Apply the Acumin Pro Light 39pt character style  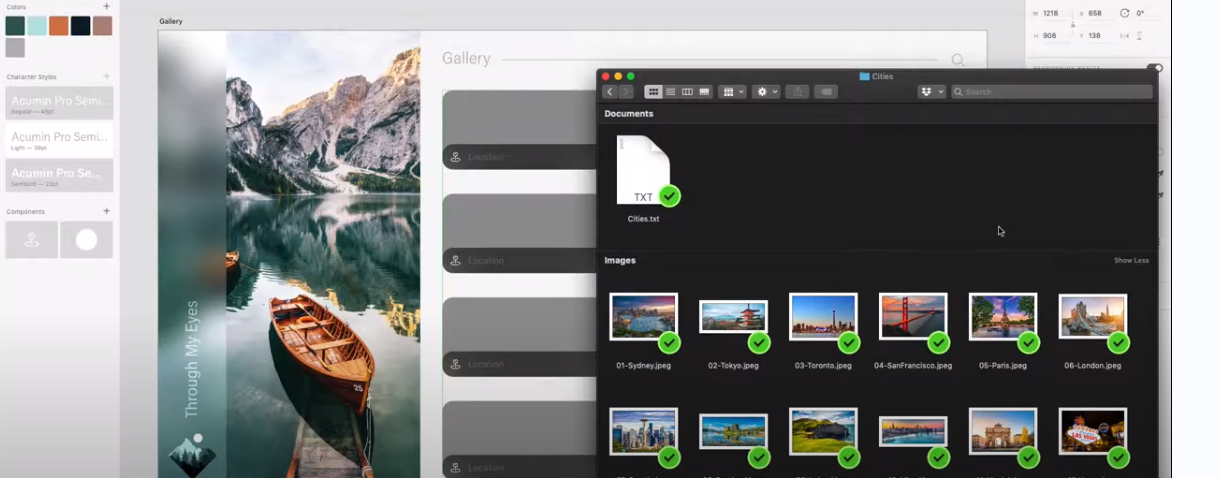[x=59, y=139]
